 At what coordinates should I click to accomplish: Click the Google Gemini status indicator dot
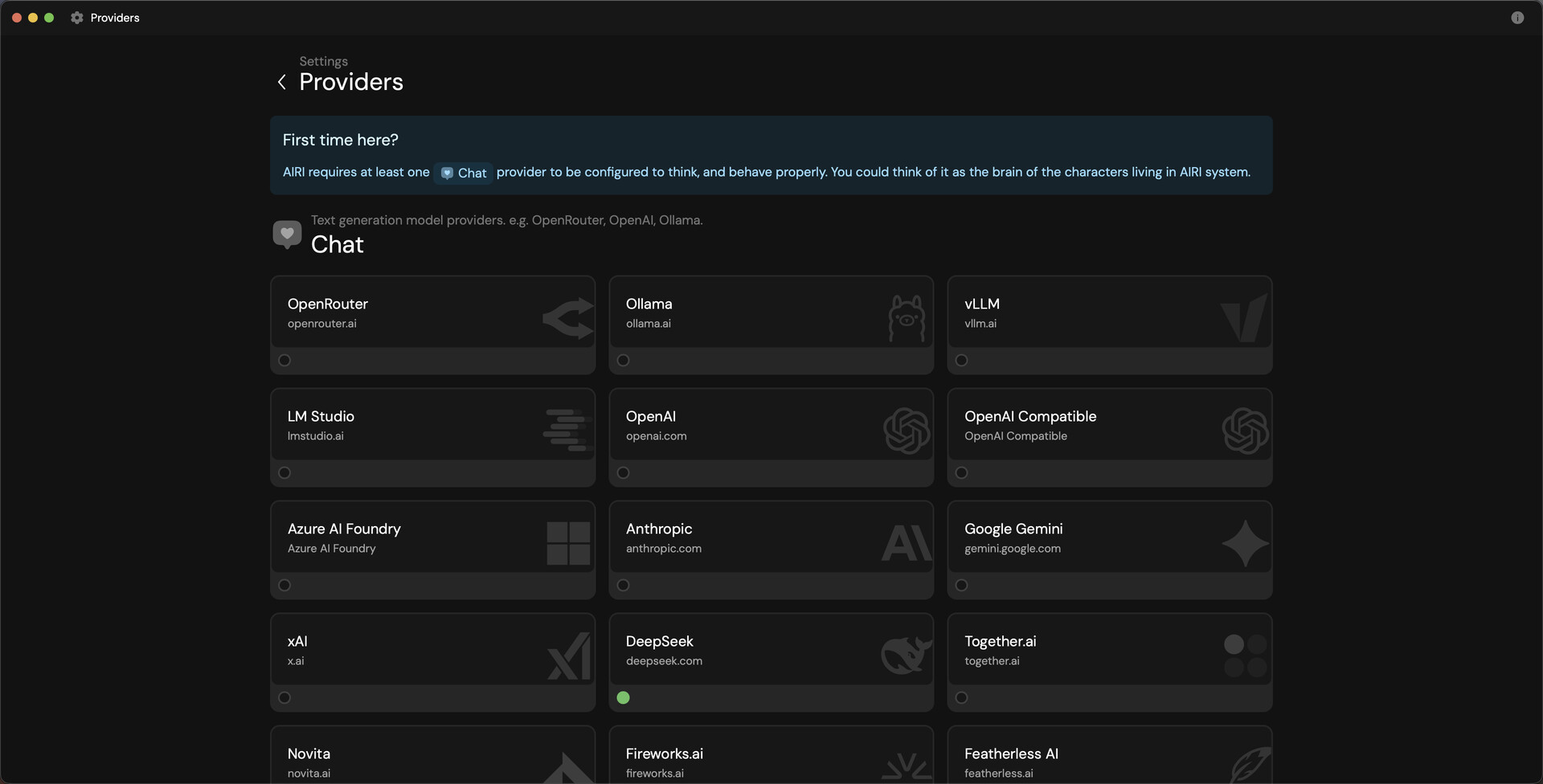[x=961, y=586]
